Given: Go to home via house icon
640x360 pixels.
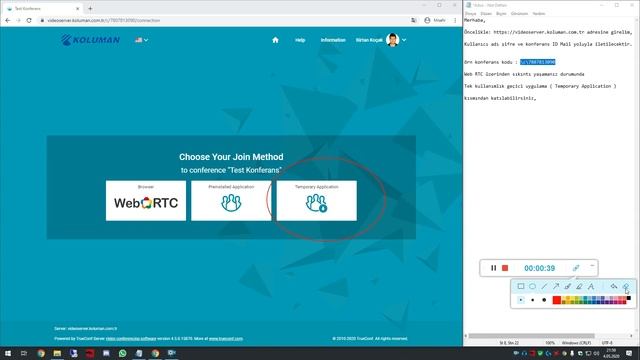Looking at the screenshot, I should point(276,40).
